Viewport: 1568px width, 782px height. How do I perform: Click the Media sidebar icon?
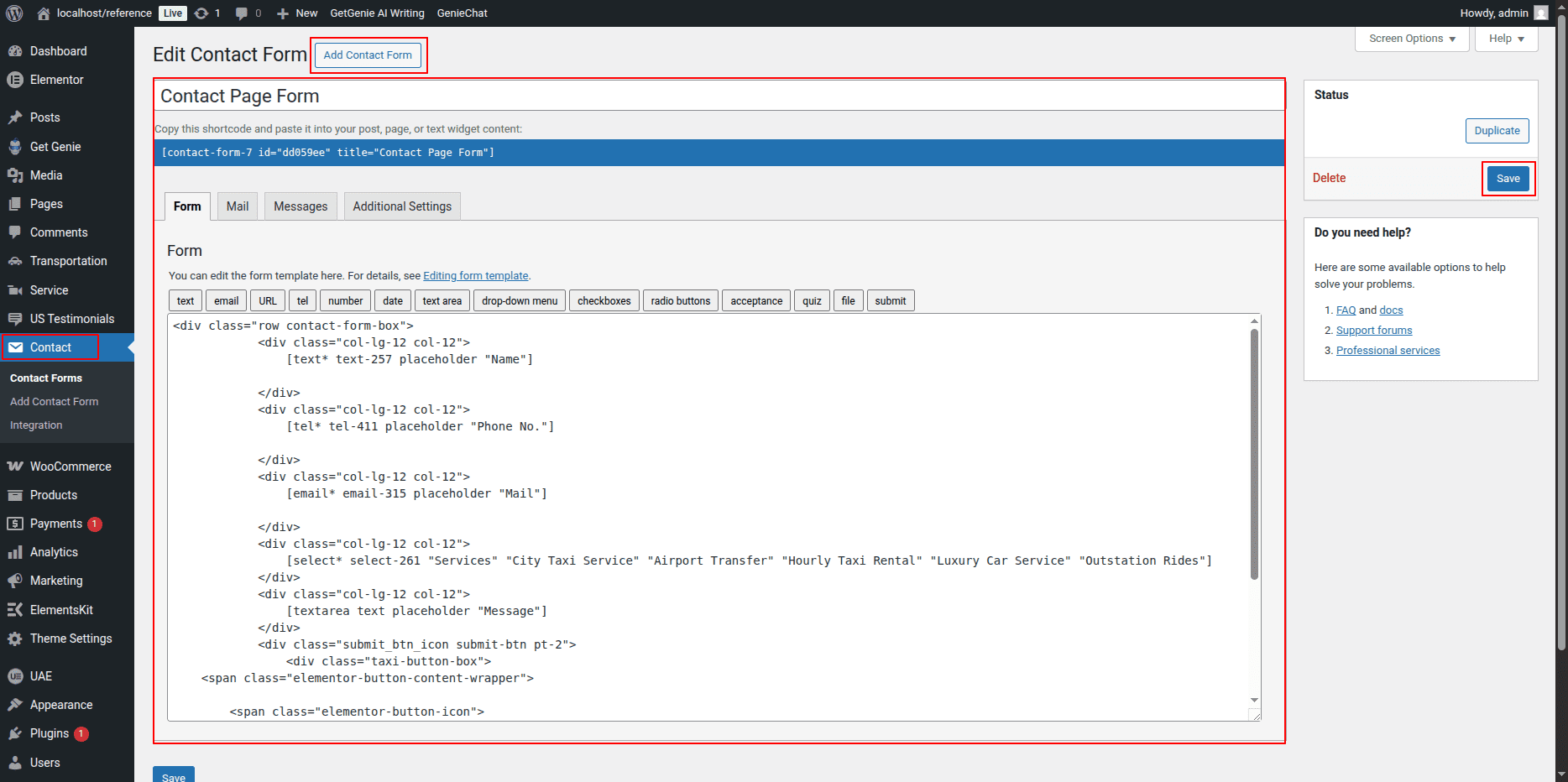tap(15, 175)
